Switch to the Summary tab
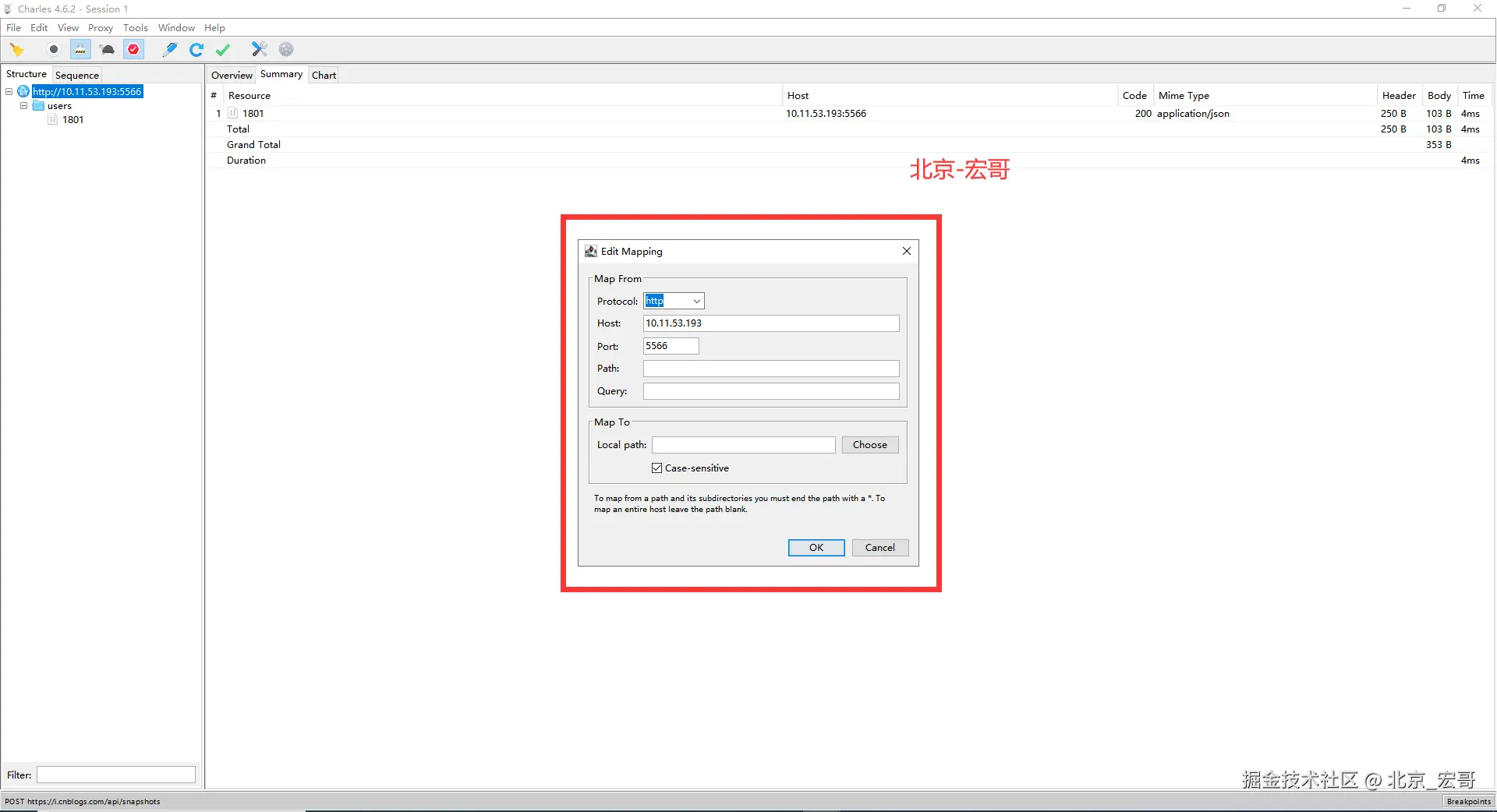This screenshot has height=812, width=1497. (x=281, y=75)
